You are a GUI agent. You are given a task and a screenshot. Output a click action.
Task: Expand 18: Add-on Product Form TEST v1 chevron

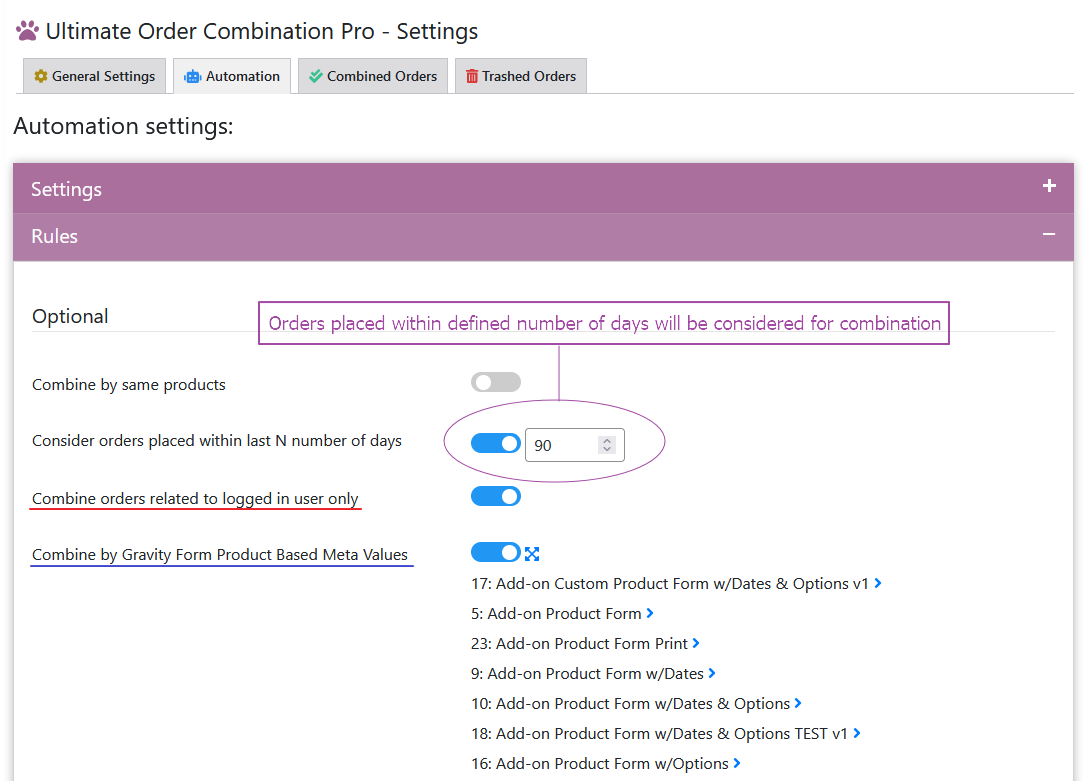click(x=856, y=733)
